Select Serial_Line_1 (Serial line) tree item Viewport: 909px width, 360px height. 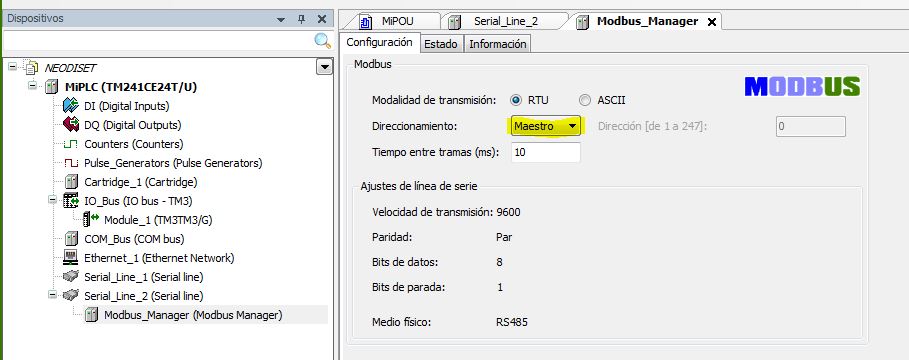pos(144,277)
